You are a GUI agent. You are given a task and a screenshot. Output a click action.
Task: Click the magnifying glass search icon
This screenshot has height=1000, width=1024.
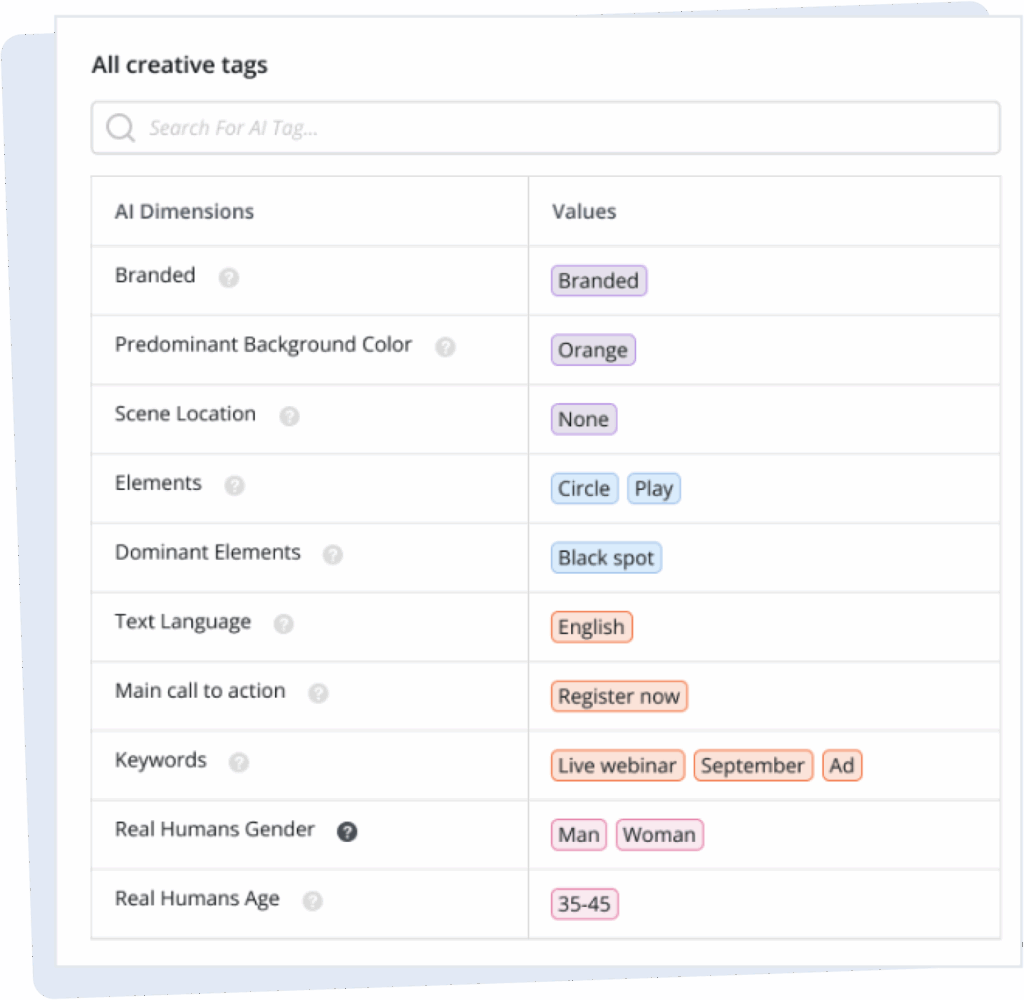[x=120, y=127]
